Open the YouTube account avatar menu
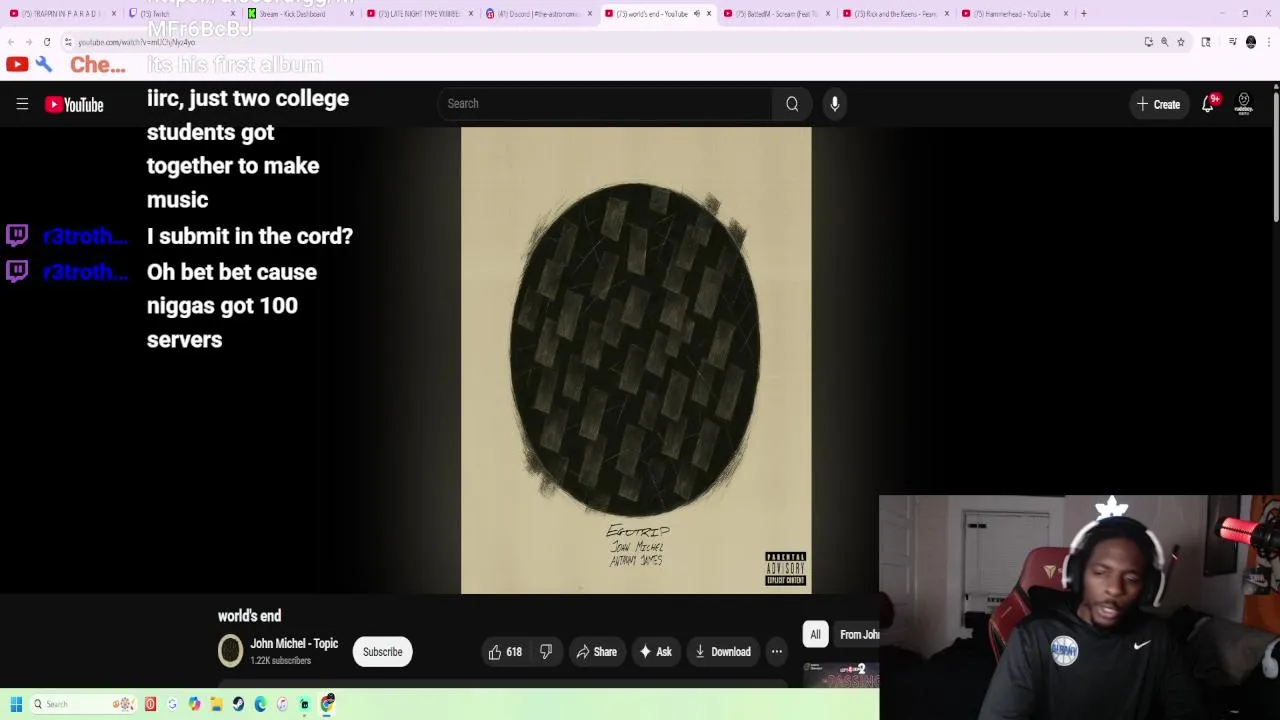This screenshot has width=1280, height=720. 1244,104
